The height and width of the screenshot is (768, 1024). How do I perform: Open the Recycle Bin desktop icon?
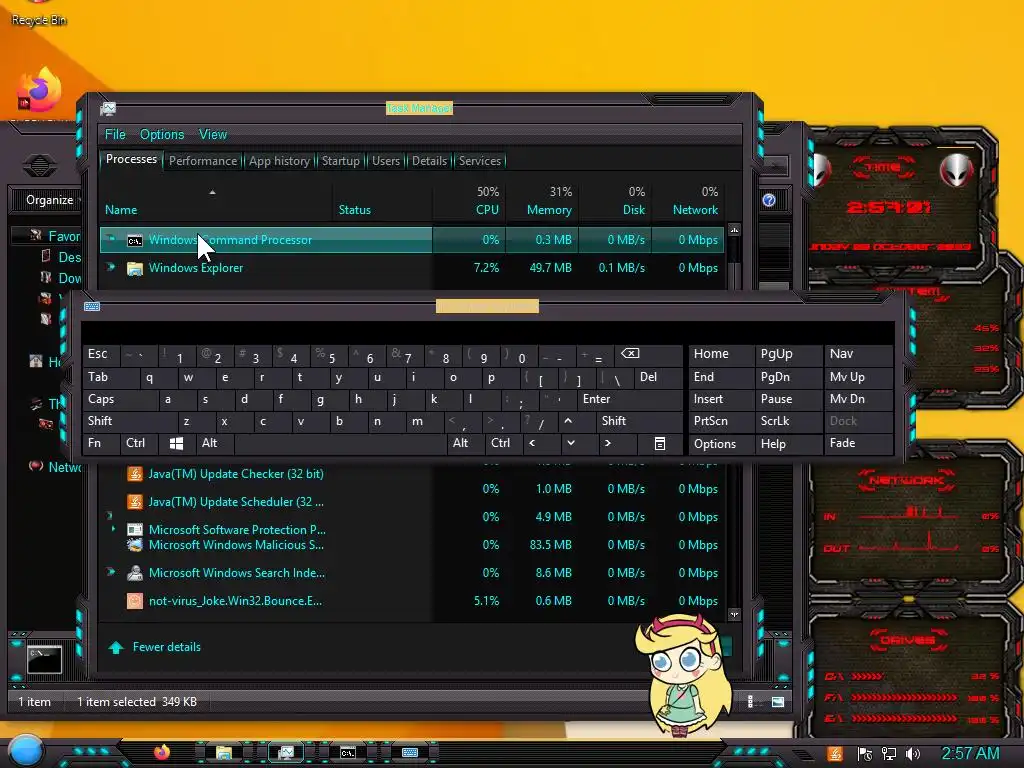pos(39,13)
